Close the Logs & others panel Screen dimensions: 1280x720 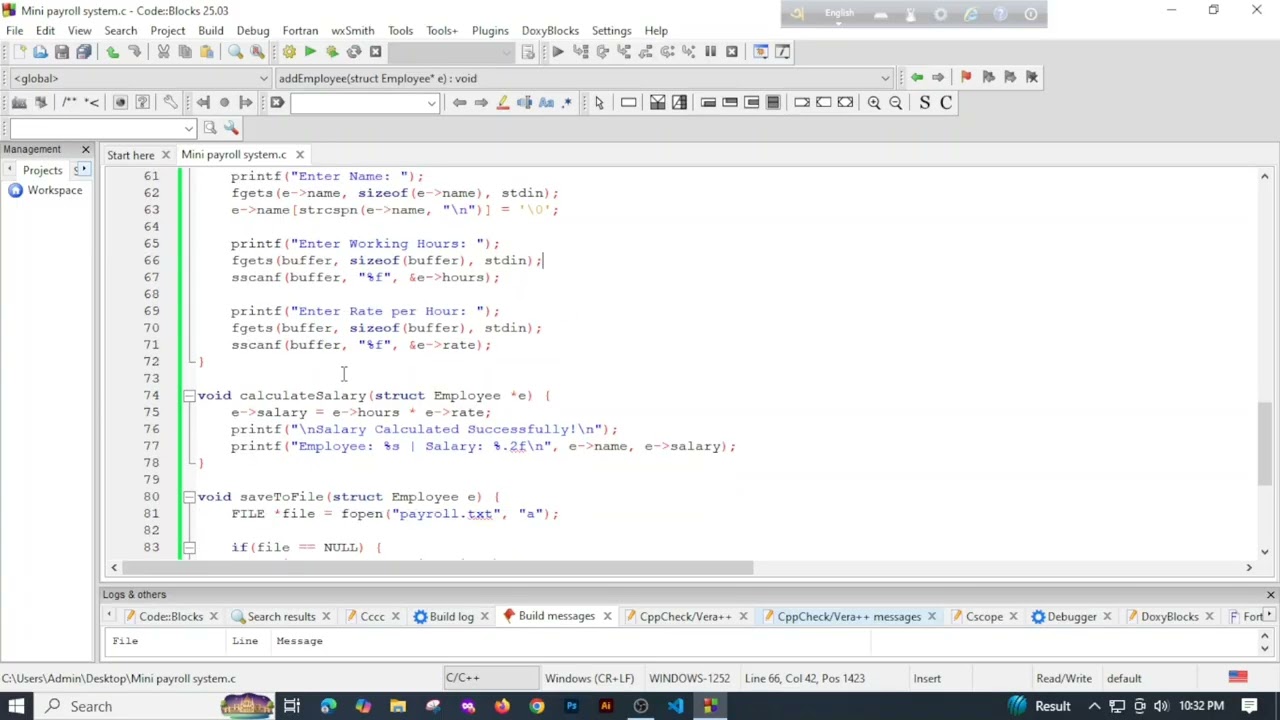pyautogui.click(x=1270, y=595)
